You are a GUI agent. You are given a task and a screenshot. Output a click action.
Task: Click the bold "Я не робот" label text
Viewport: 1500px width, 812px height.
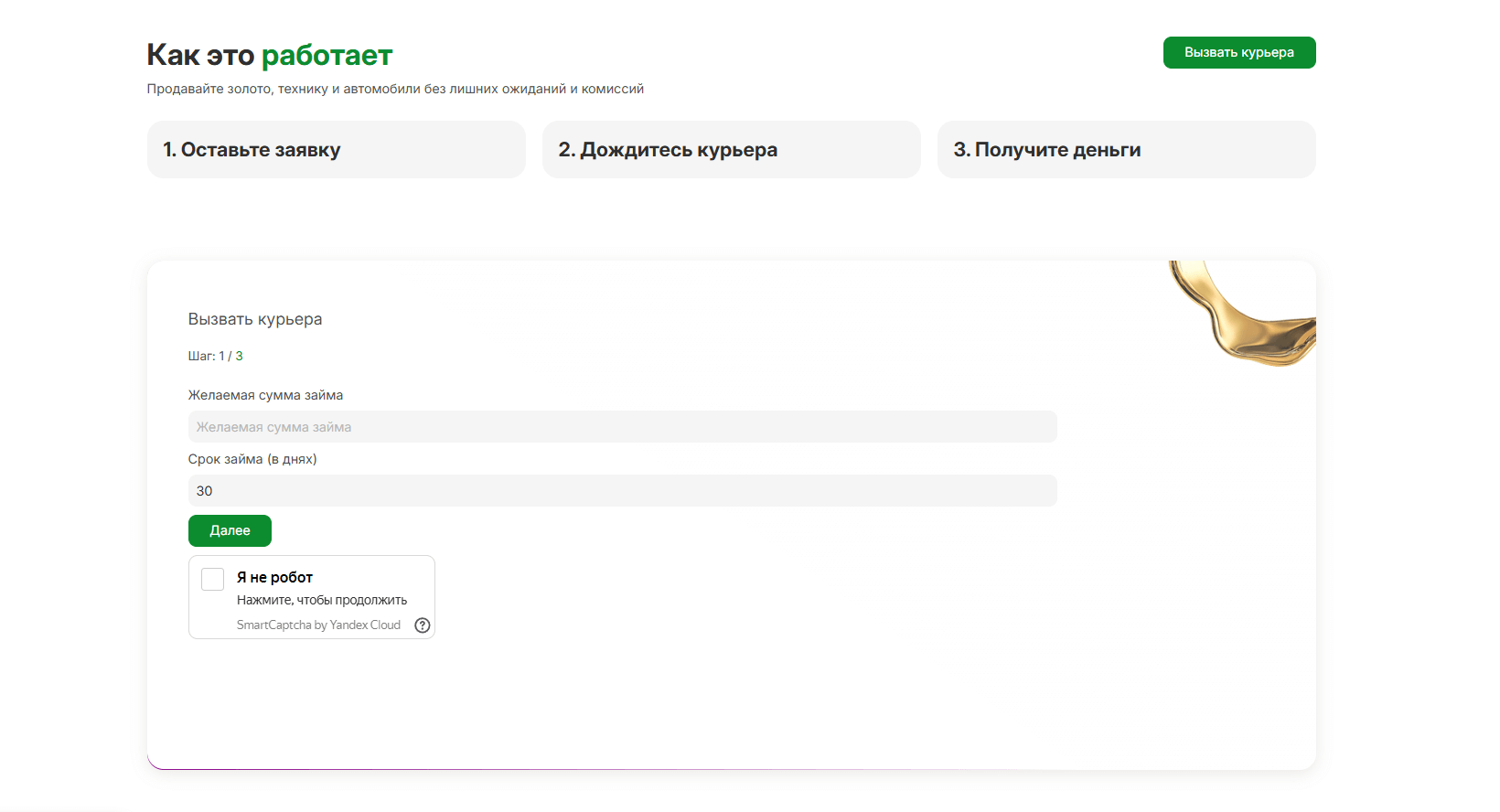[274, 577]
